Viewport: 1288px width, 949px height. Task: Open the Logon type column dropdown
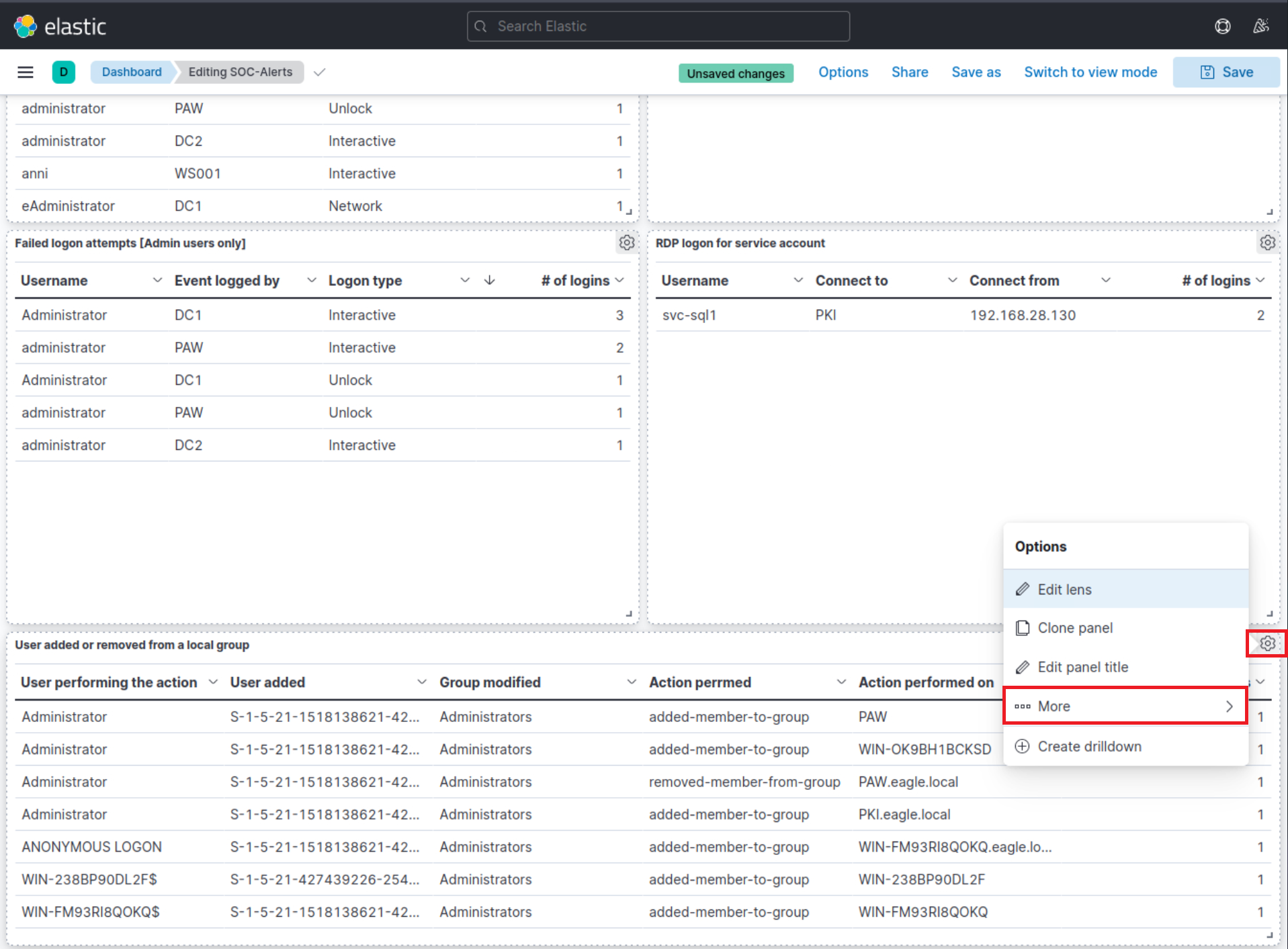click(465, 280)
